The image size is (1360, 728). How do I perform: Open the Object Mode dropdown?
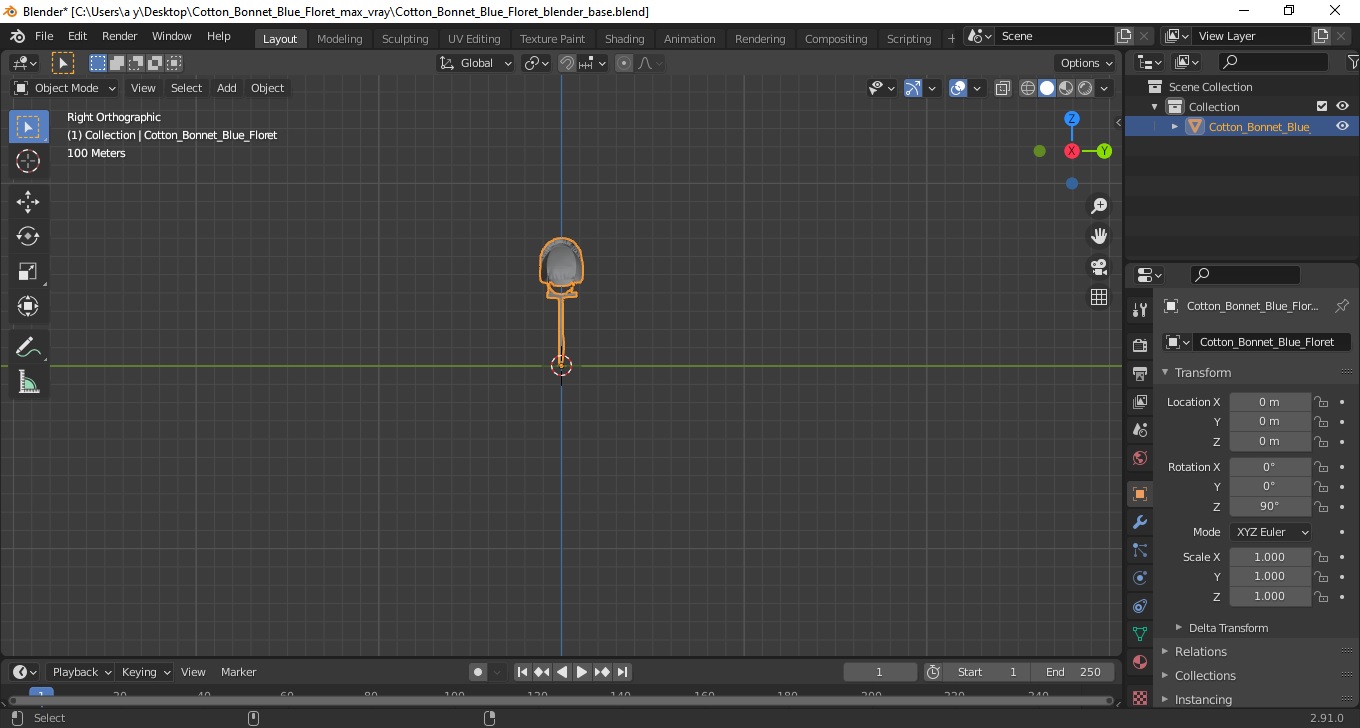[65, 88]
